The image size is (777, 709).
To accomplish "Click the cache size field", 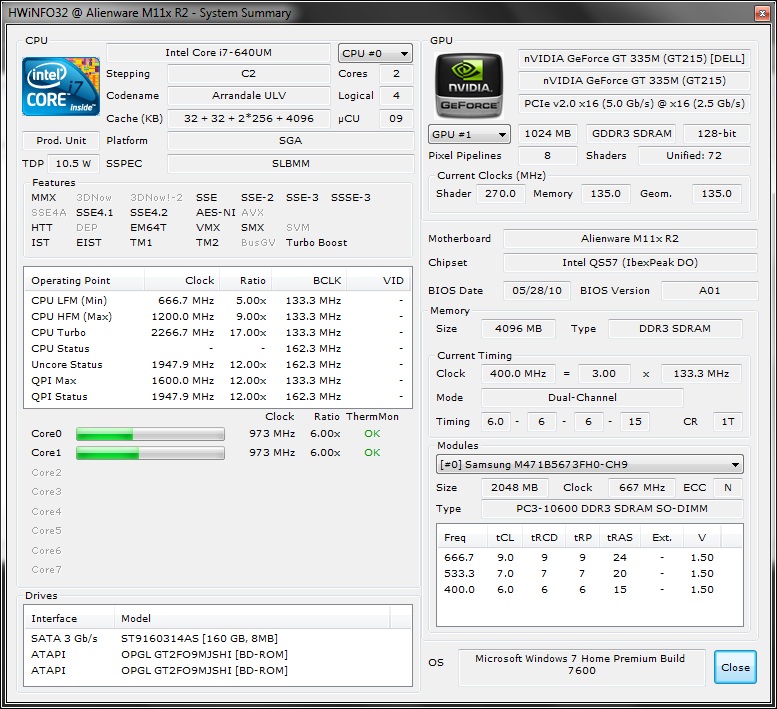I will click(x=249, y=118).
